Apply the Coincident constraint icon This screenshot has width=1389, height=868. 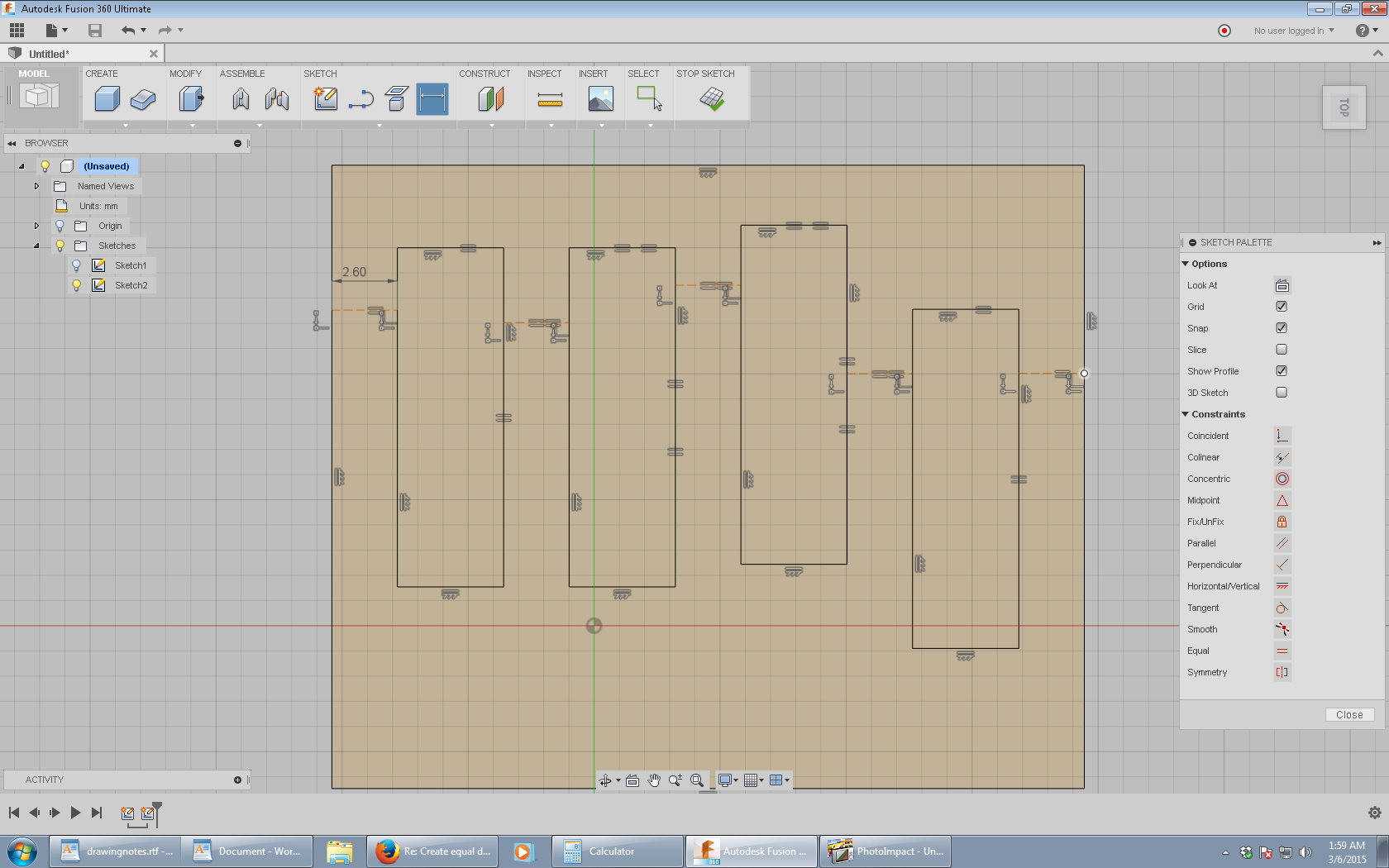click(1282, 436)
